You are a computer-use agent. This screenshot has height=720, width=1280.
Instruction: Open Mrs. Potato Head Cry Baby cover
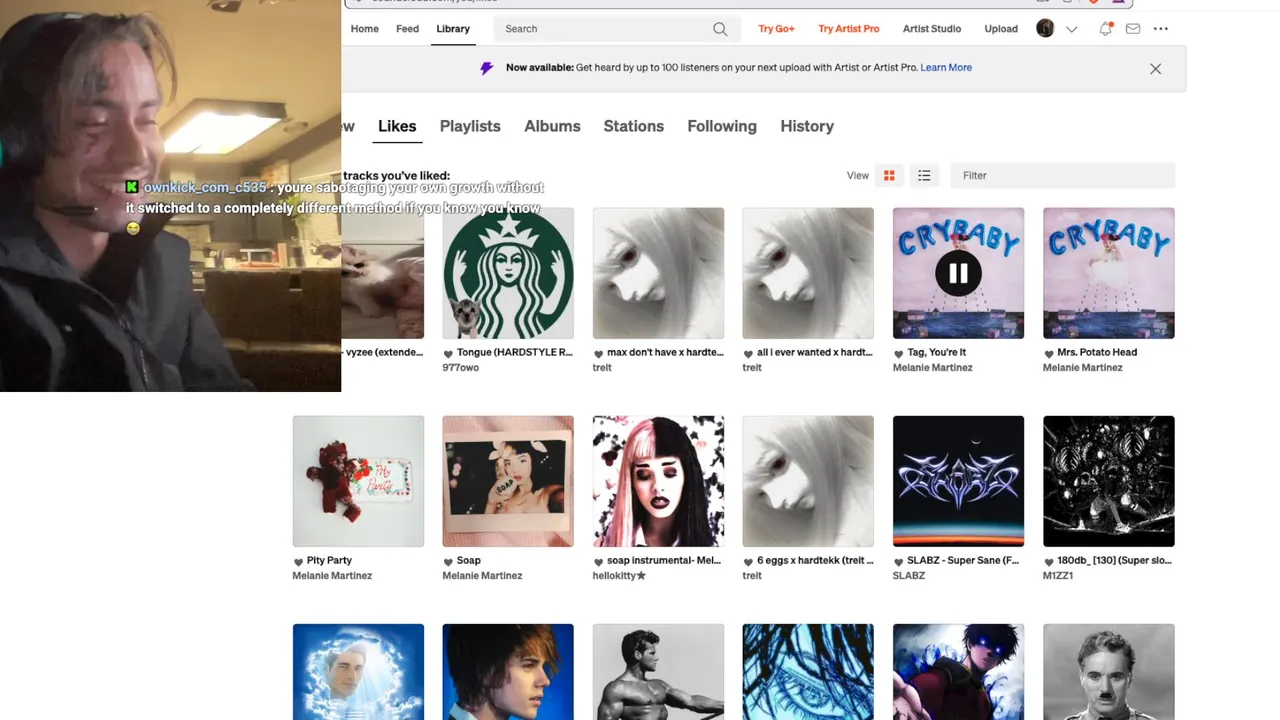click(1108, 273)
